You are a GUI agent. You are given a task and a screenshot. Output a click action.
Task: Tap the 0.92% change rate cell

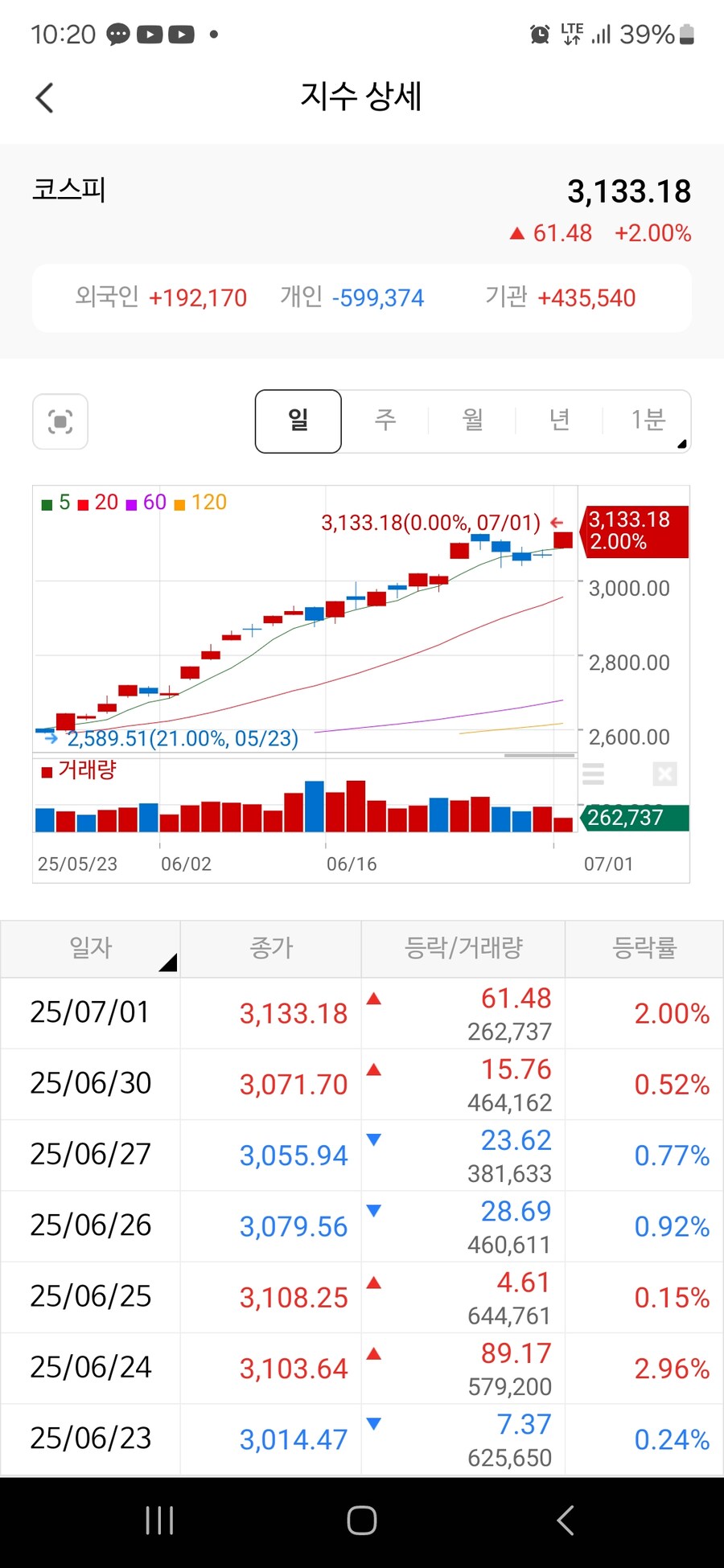(x=672, y=1226)
